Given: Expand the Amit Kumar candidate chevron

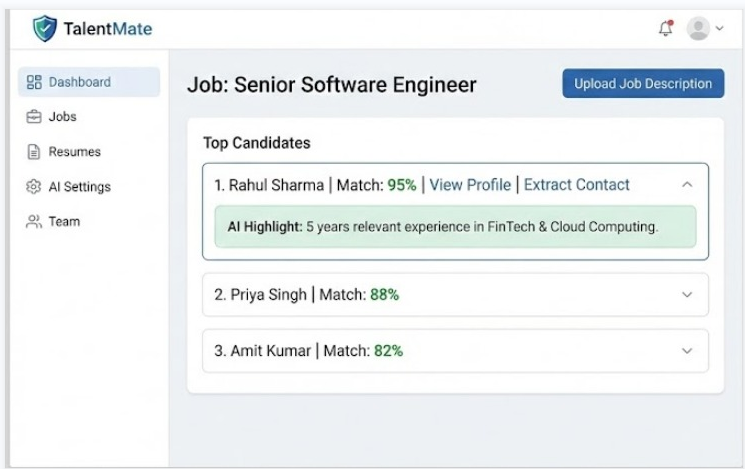Looking at the screenshot, I should [x=686, y=351].
